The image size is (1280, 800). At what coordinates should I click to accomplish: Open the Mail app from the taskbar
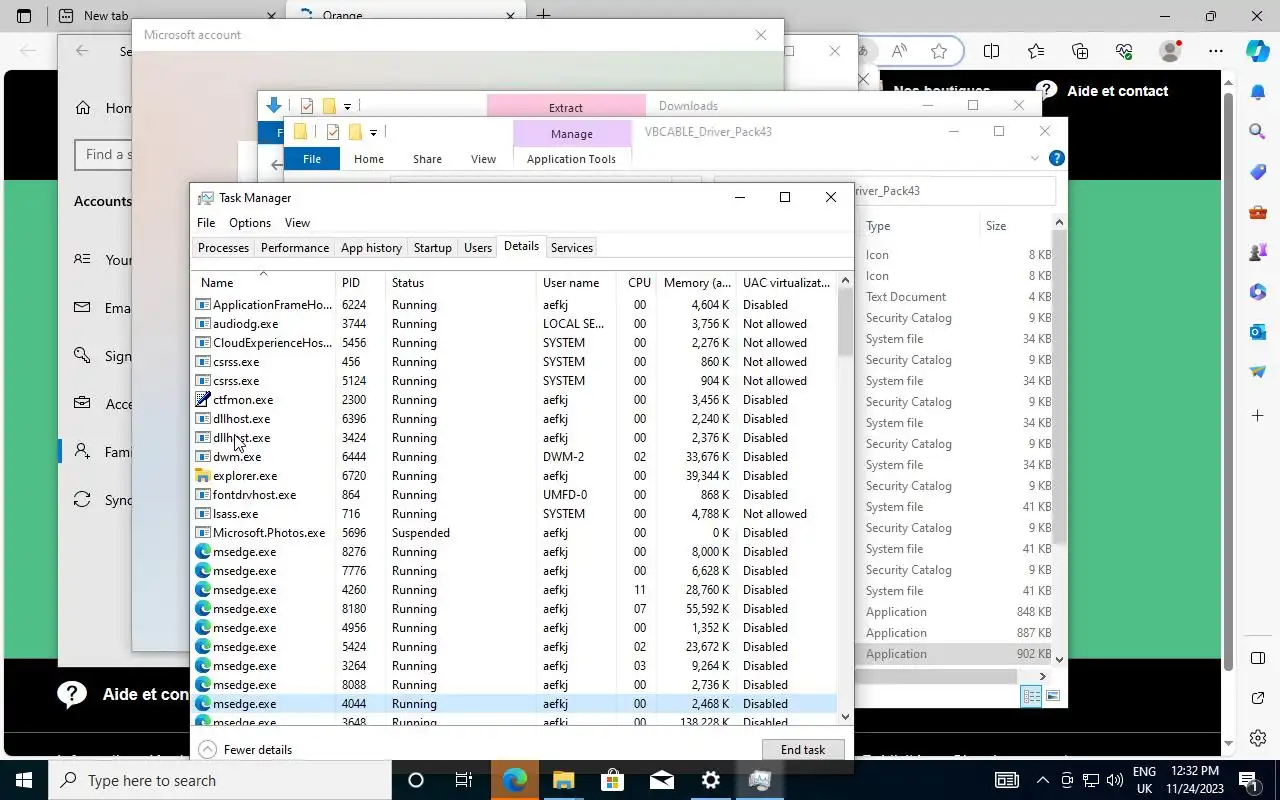[x=661, y=780]
